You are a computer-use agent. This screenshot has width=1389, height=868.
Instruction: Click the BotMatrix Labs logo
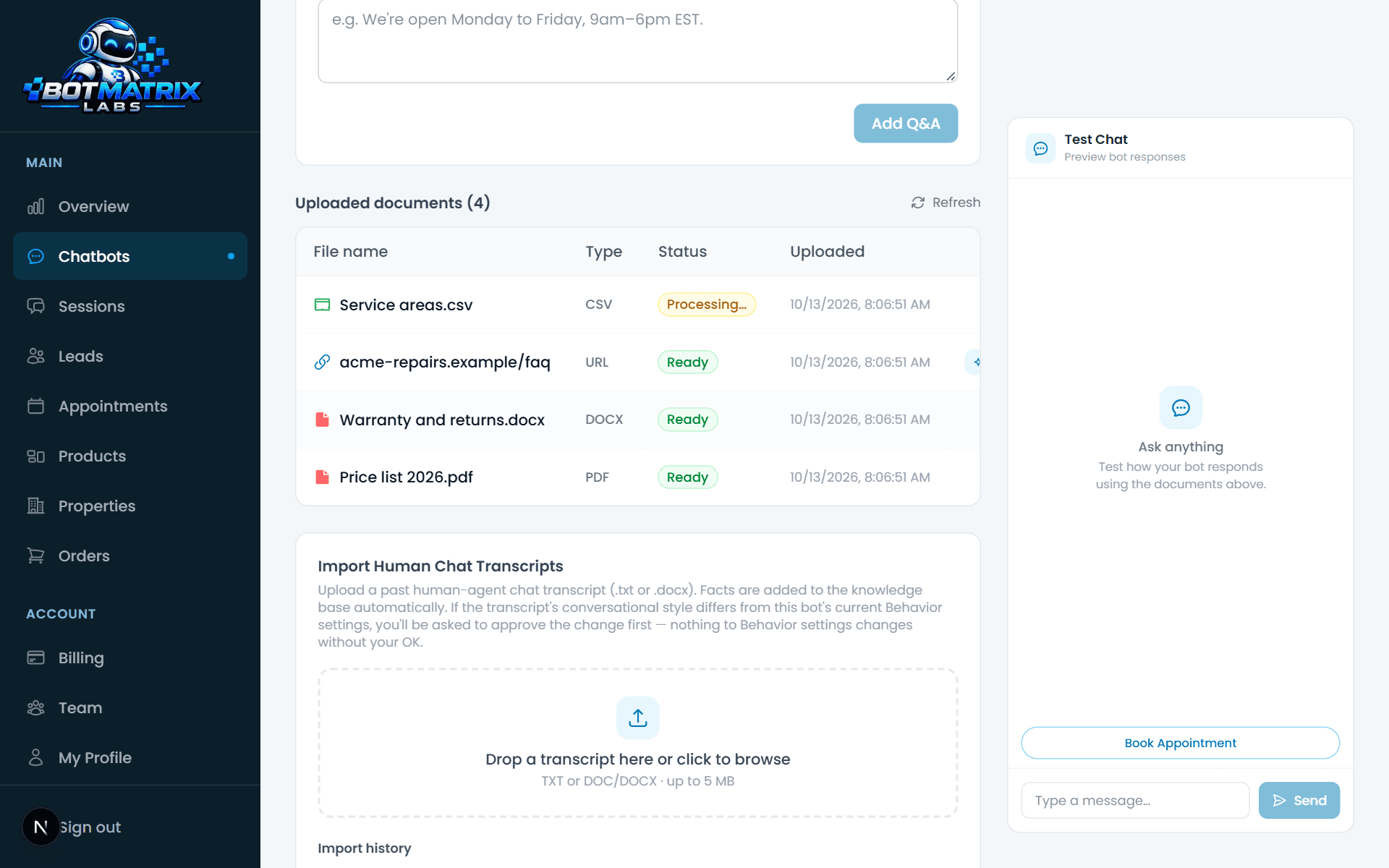coord(113,65)
